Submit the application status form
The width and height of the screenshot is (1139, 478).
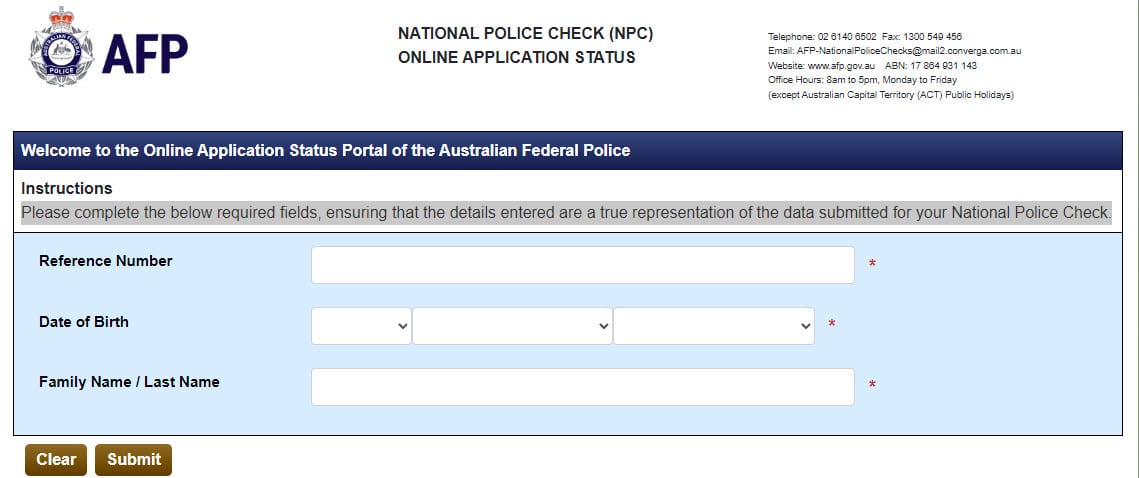point(134,460)
